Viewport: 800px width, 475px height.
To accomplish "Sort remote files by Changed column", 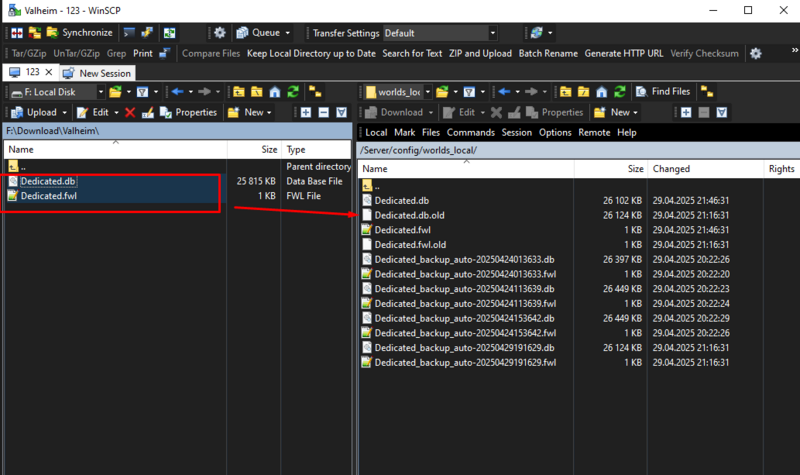I will click(x=671, y=169).
